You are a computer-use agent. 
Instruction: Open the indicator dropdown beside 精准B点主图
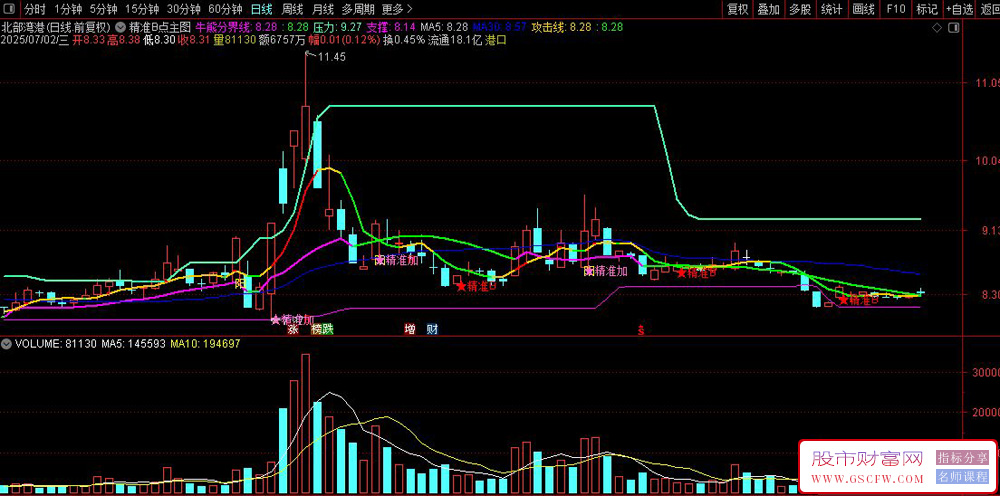point(121,27)
